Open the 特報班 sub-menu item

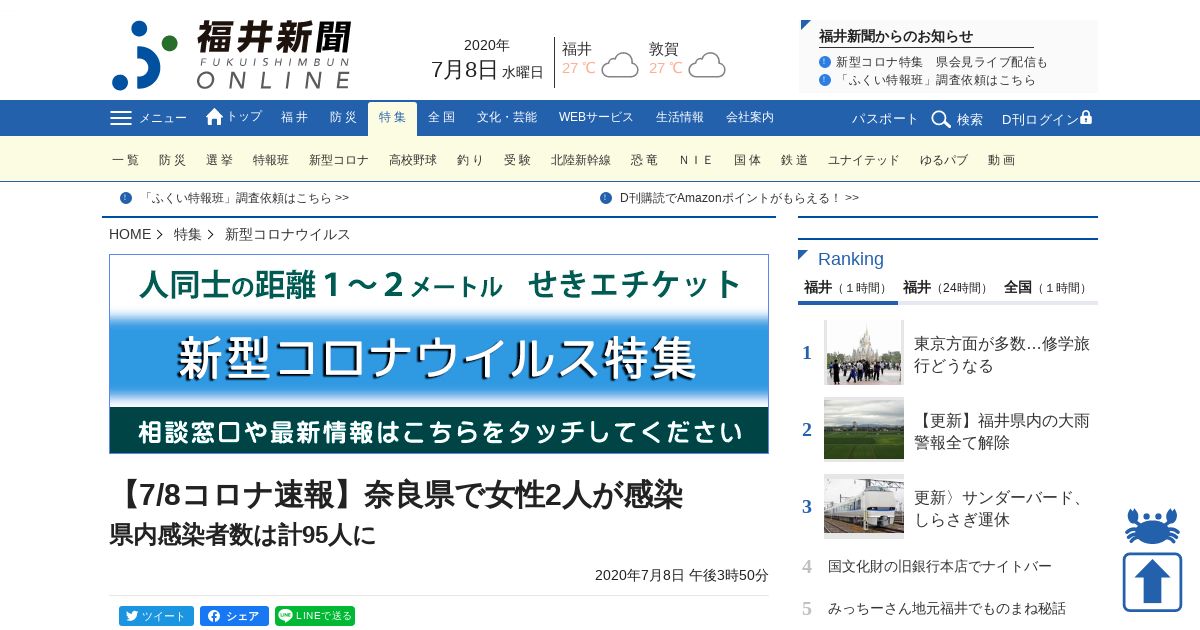tap(271, 160)
